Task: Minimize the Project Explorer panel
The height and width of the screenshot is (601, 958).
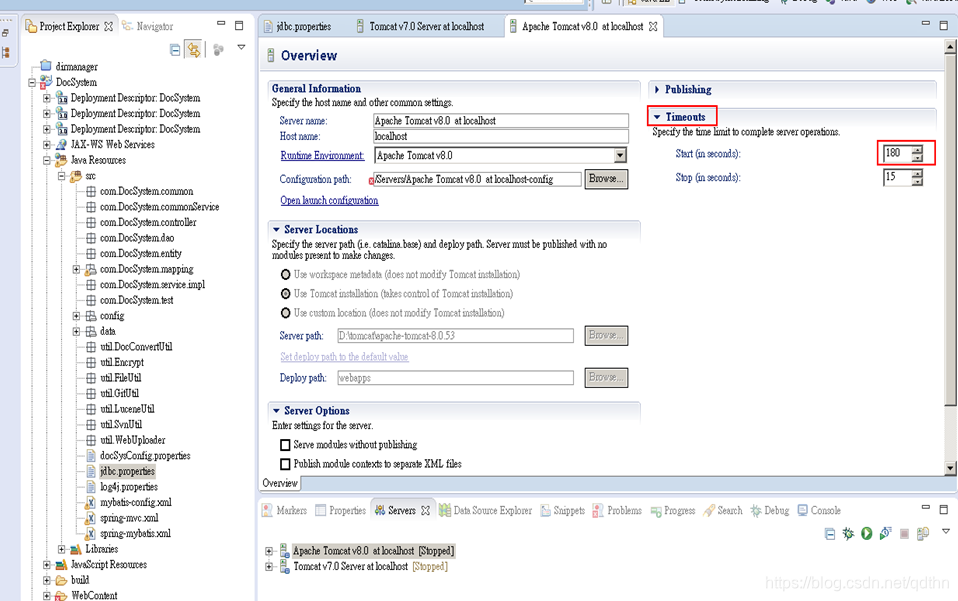Action: pos(221,24)
